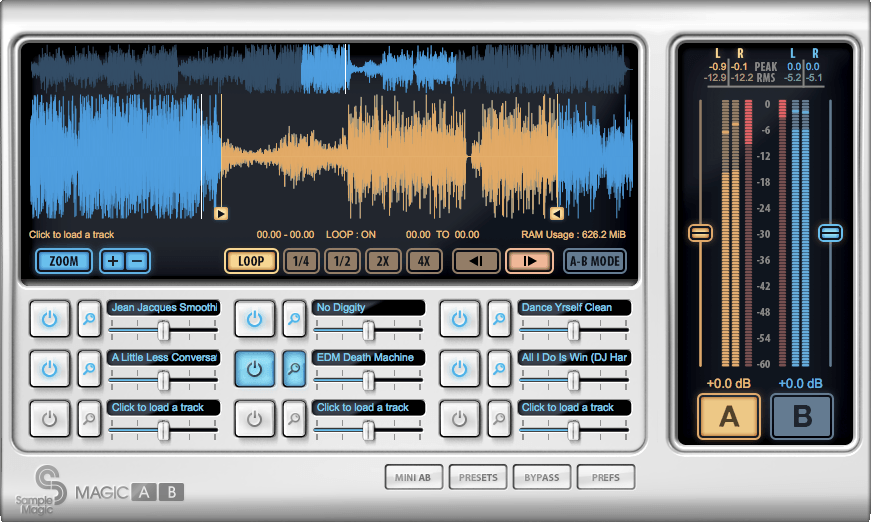Click the magnifier icon beside EDM Death Machine
This screenshot has width=871, height=522.
tap(295, 369)
